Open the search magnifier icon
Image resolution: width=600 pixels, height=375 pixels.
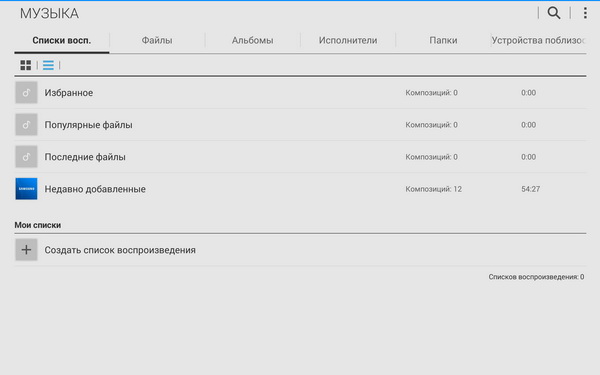point(554,13)
